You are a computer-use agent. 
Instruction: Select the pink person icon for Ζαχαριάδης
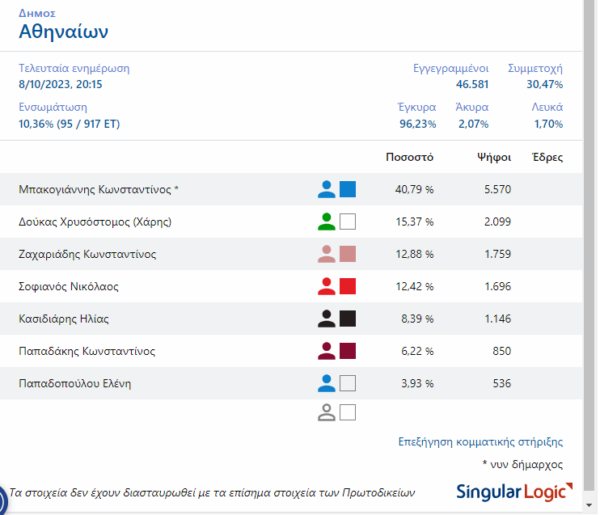point(326,254)
